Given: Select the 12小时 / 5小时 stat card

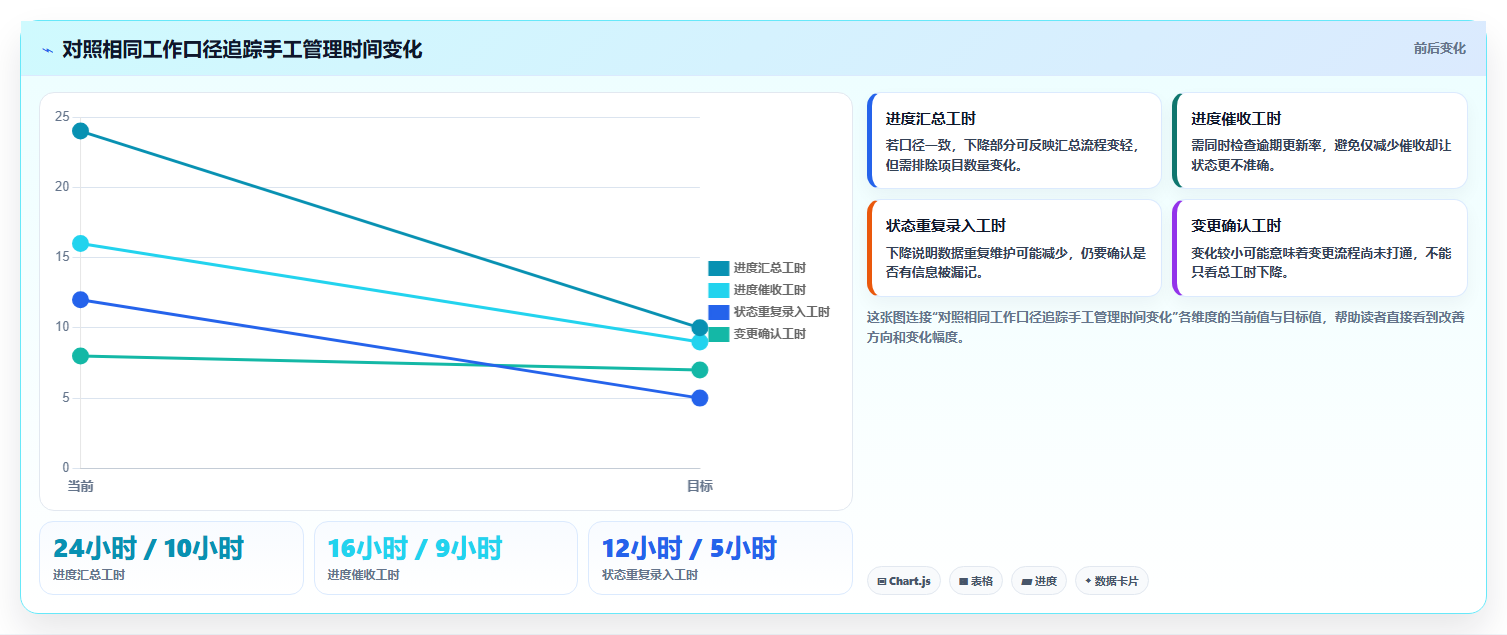Looking at the screenshot, I should 720,558.
